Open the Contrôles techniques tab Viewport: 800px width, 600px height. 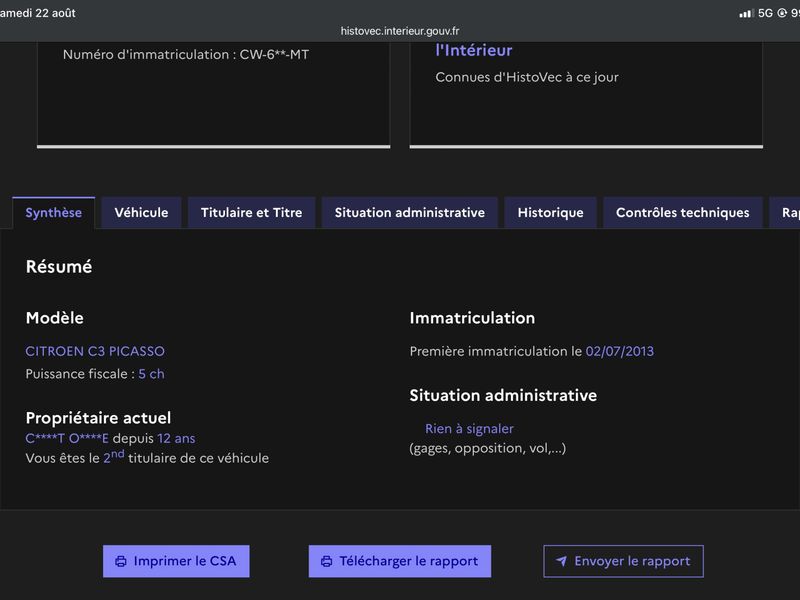[x=683, y=213]
